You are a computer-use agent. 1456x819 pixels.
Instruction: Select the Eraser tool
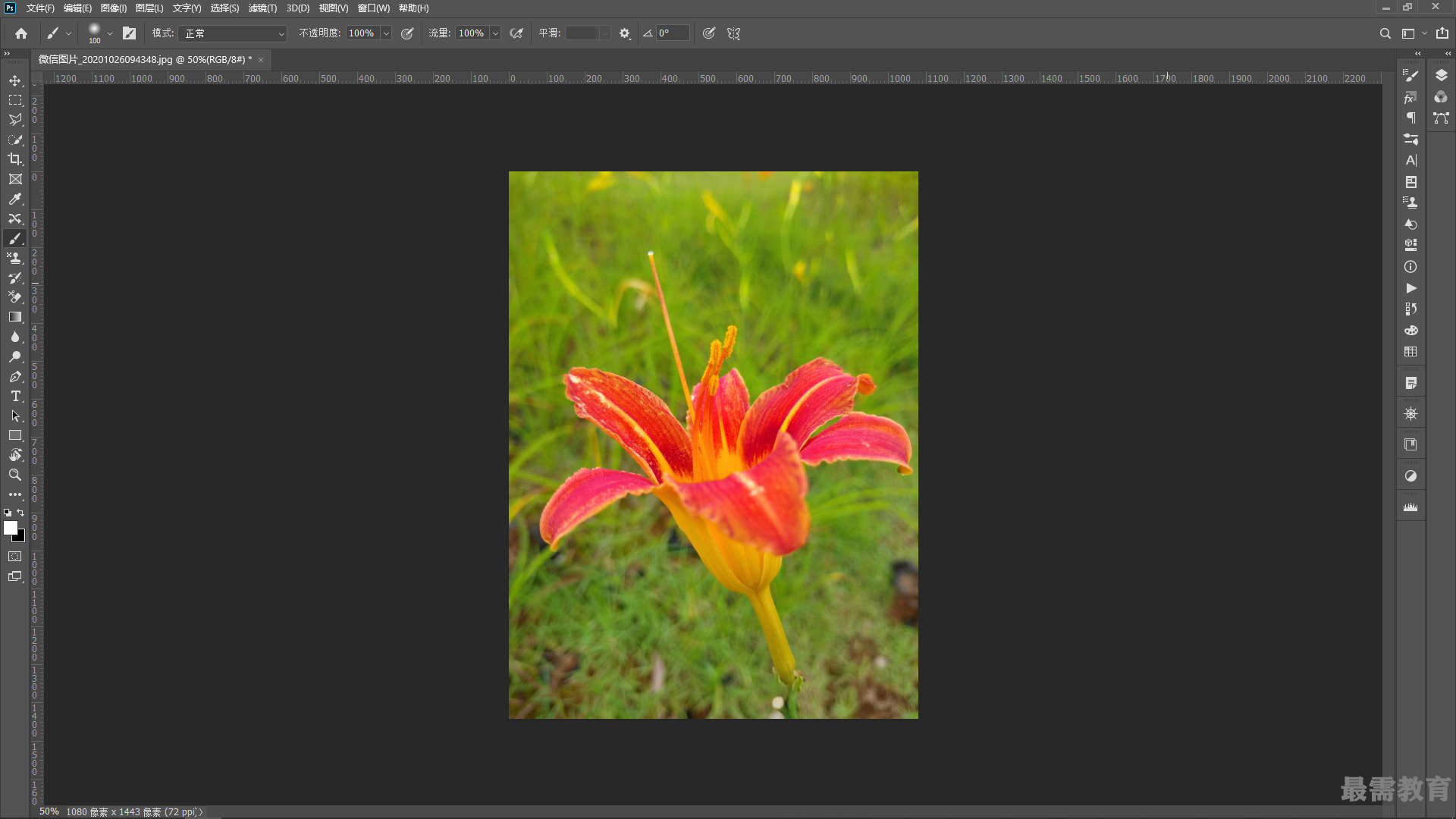15,297
